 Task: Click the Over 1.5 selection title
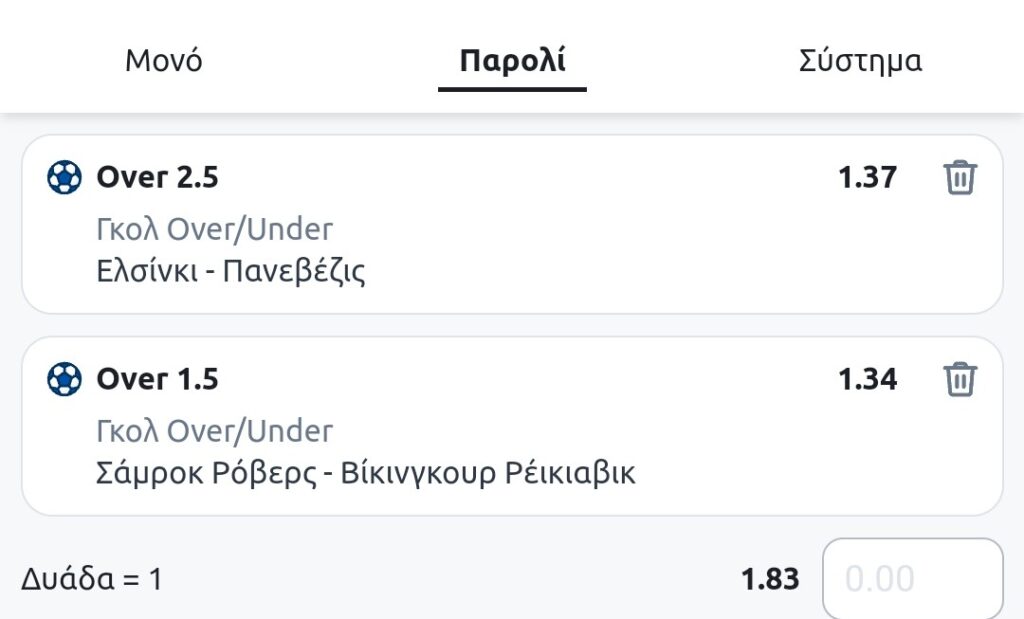point(157,380)
